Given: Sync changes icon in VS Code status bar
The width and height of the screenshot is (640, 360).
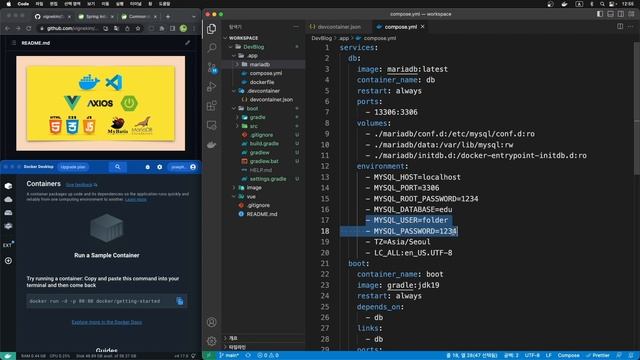Looking at the screenshot, I should [x=248, y=356].
